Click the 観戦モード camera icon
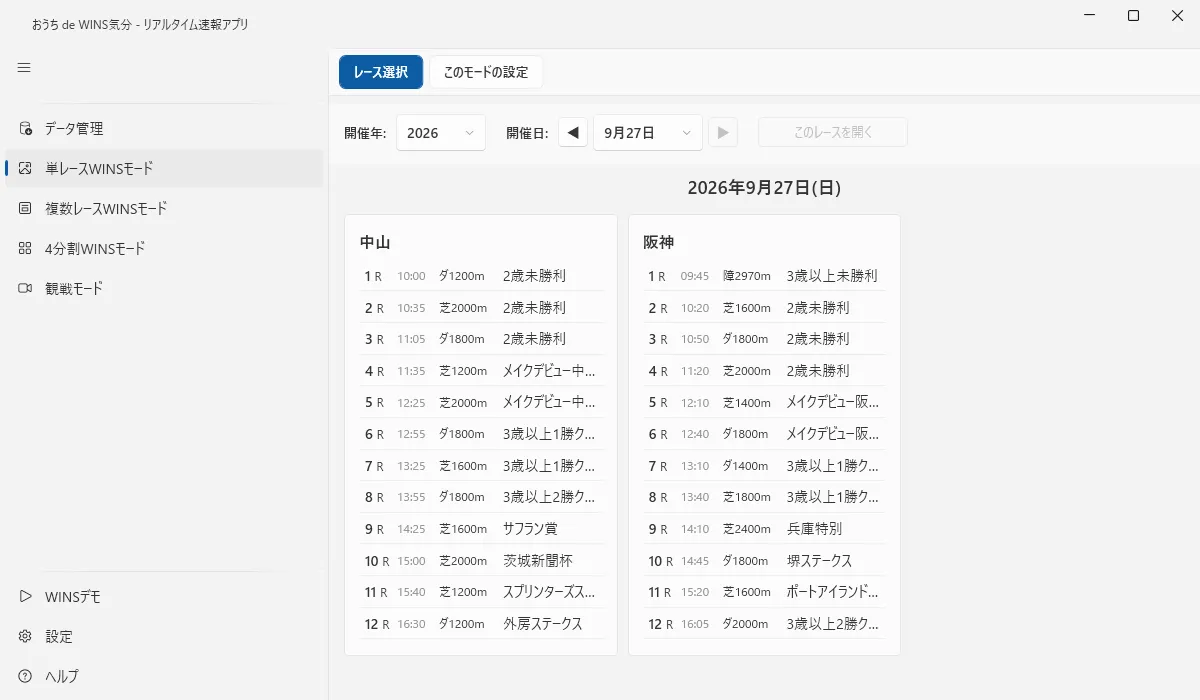The width and height of the screenshot is (1200, 700). [x=25, y=289]
